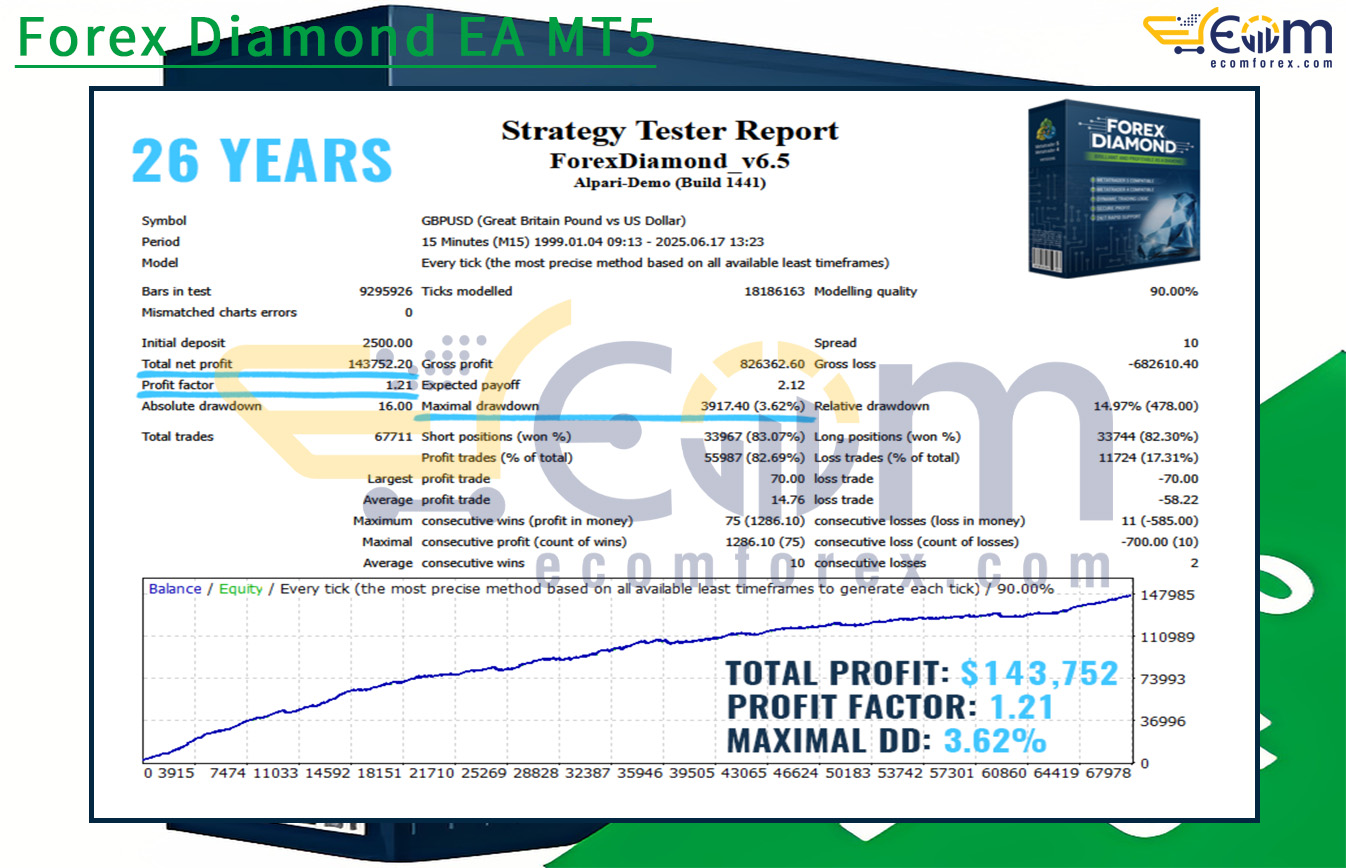Open the Forex Diamond EA MT5 title link
This screenshot has width=1346, height=868.
click(336, 37)
